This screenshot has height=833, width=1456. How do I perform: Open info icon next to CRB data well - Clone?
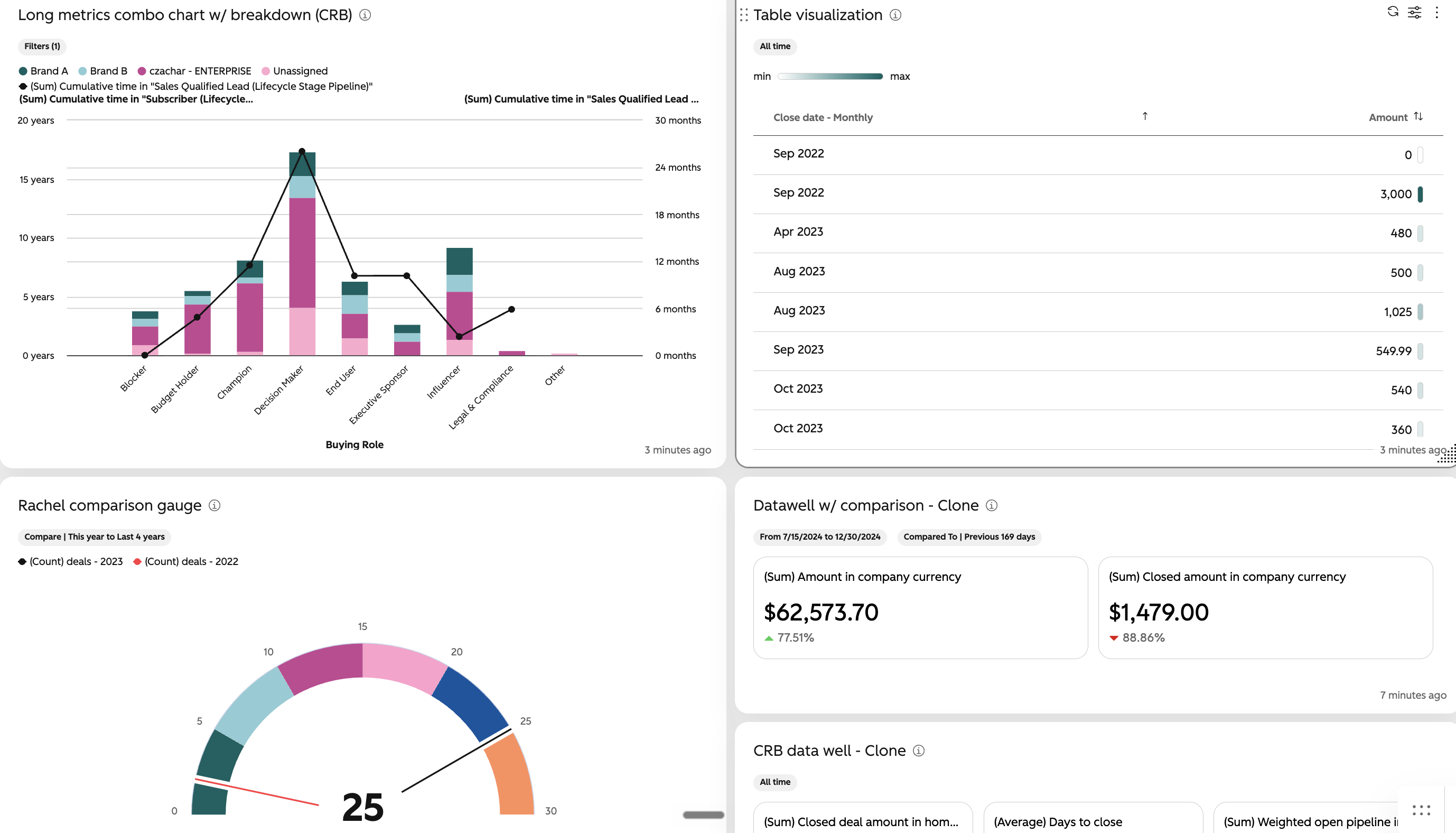click(919, 751)
